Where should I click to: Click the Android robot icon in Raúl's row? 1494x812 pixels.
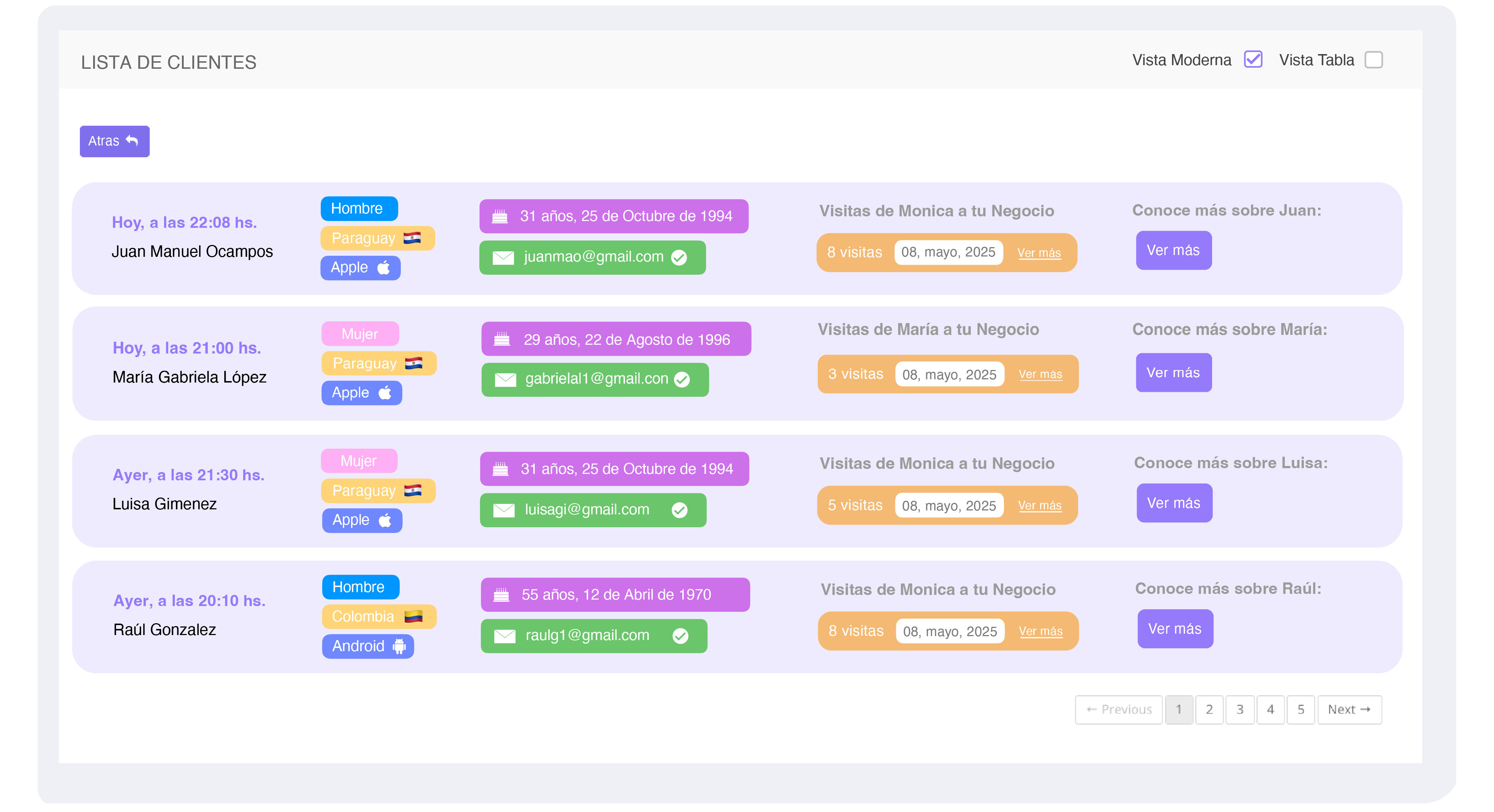tap(399, 646)
